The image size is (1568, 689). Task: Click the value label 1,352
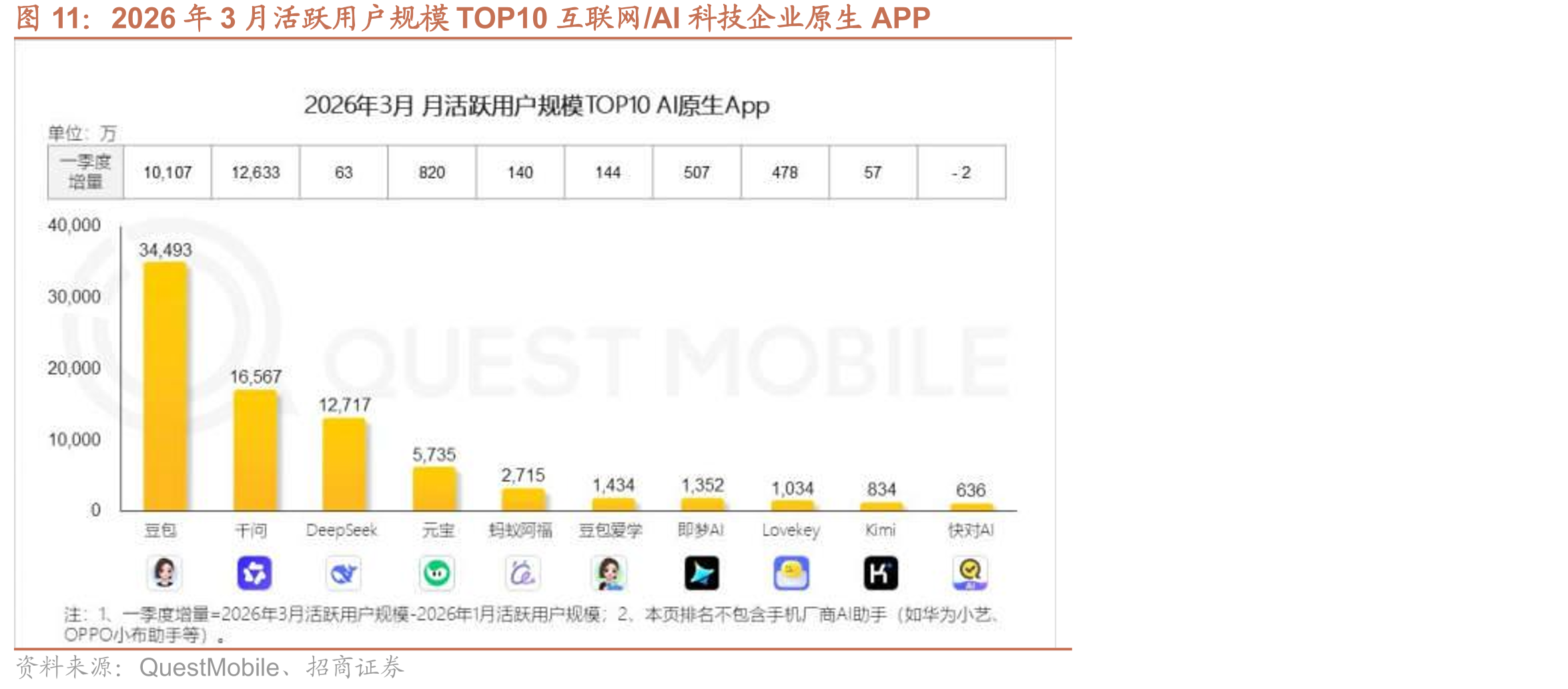(x=702, y=485)
